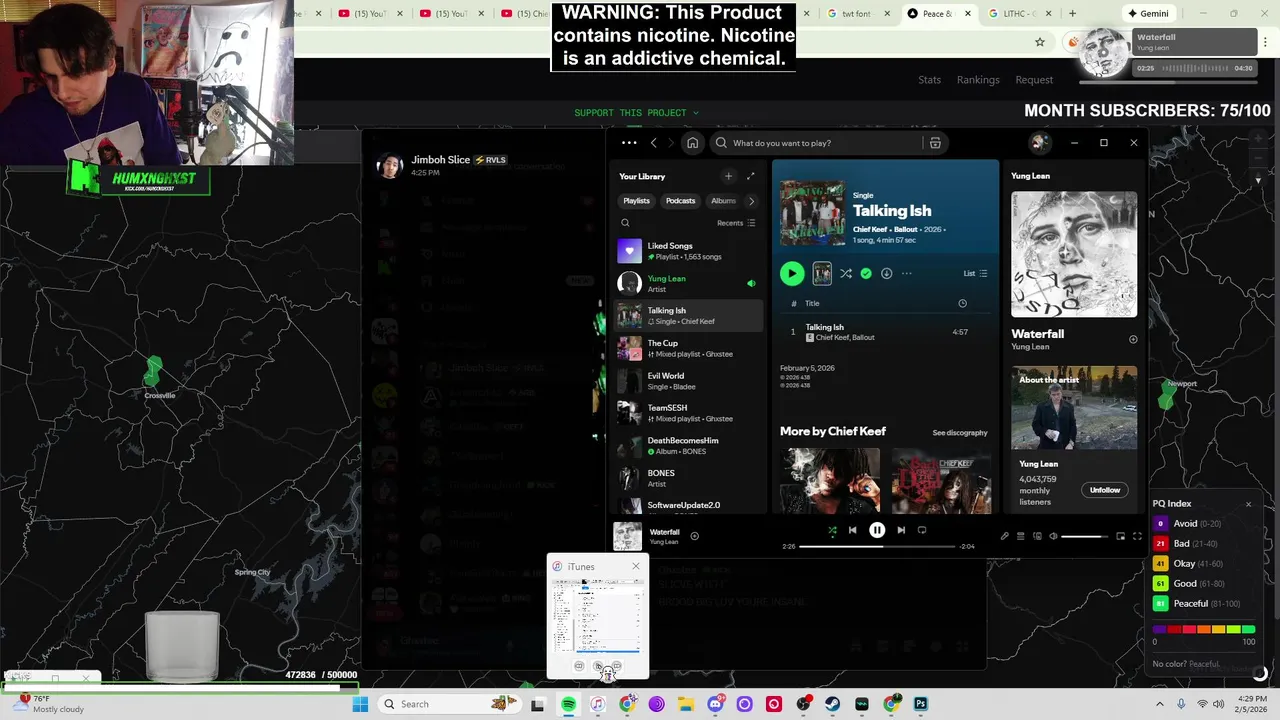Open the List view dropdown
The image size is (1280, 720).
point(975,273)
